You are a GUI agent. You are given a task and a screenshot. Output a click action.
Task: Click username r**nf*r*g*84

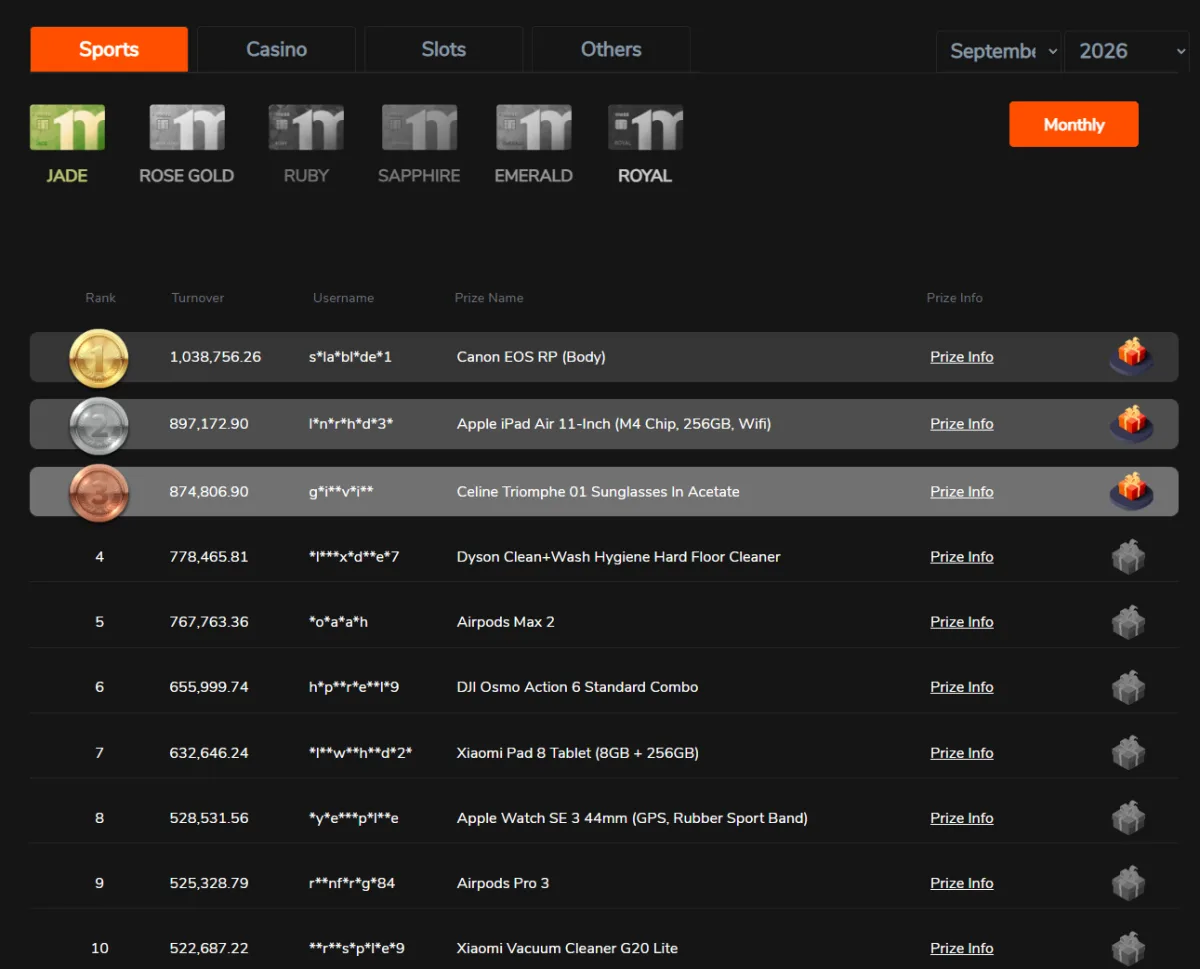tap(352, 883)
